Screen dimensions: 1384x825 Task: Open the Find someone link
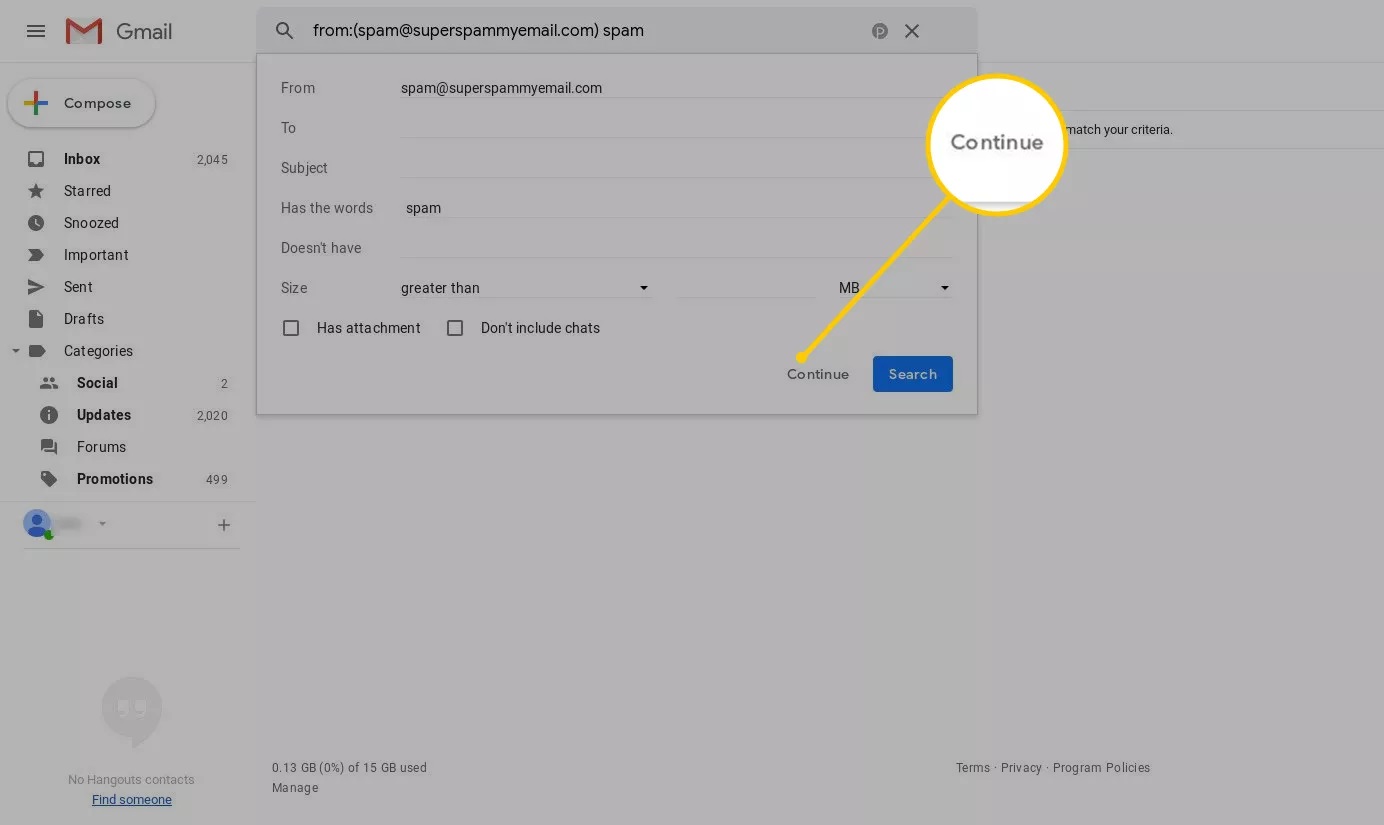(x=132, y=800)
